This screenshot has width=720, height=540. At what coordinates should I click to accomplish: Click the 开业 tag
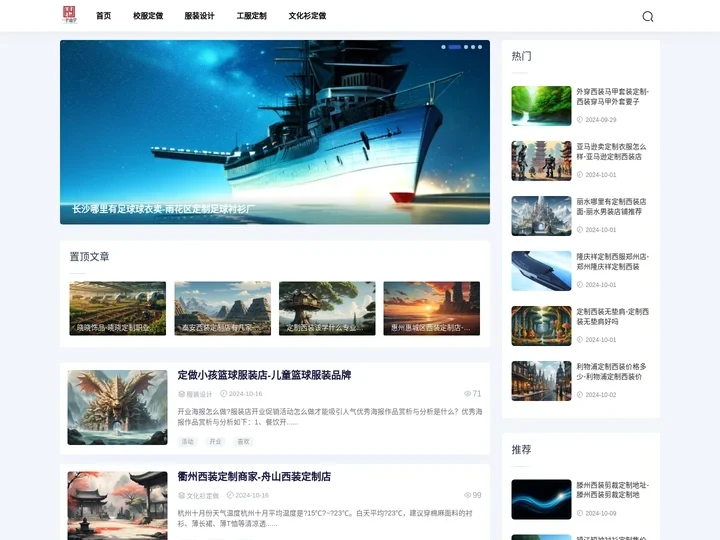(215, 442)
